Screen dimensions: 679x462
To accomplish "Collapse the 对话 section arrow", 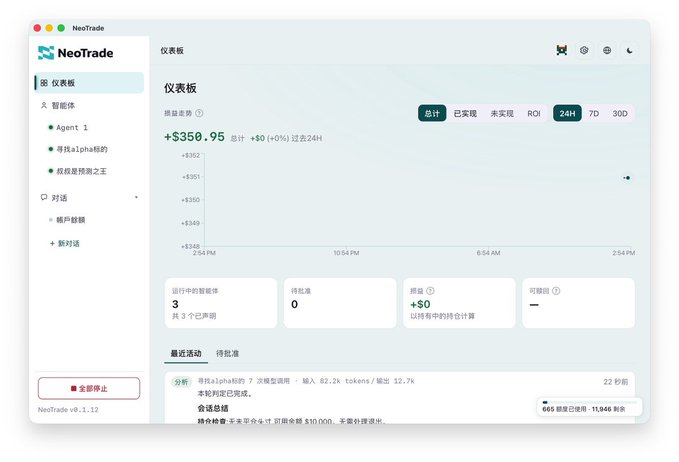I will pos(136,197).
